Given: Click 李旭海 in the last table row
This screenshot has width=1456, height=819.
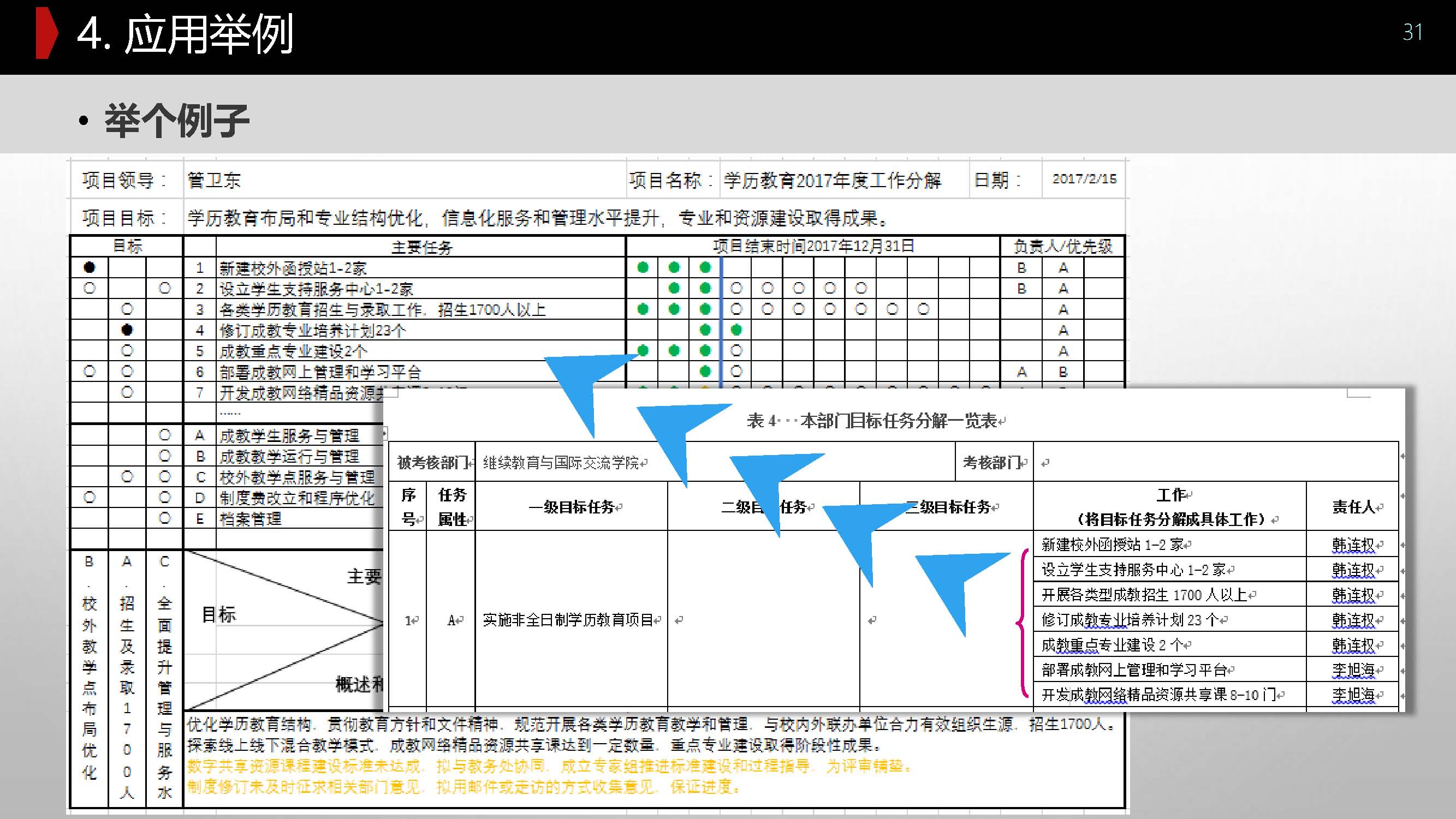Looking at the screenshot, I should (1353, 695).
